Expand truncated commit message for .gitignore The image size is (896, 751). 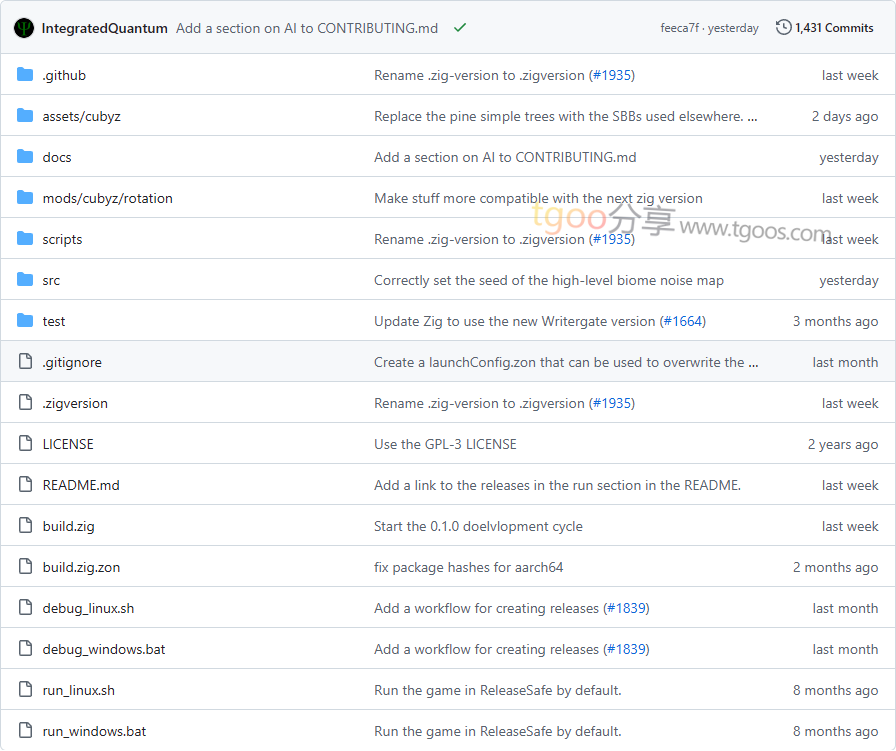(x=753, y=362)
